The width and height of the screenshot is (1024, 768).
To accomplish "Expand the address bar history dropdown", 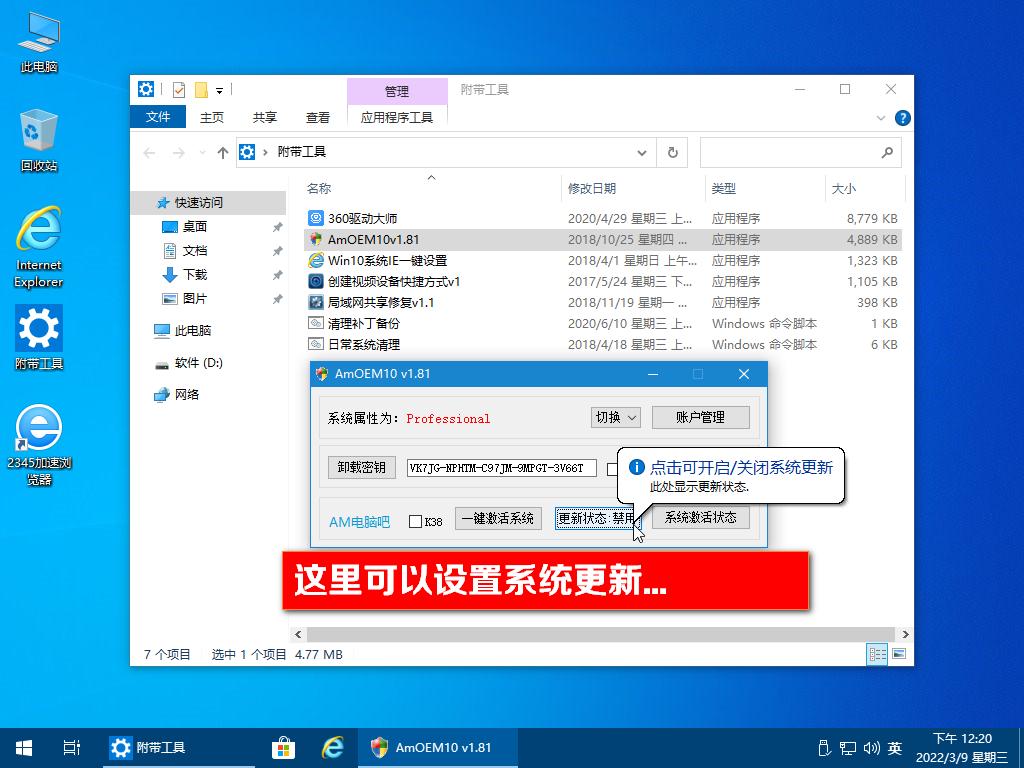I will click(x=642, y=153).
